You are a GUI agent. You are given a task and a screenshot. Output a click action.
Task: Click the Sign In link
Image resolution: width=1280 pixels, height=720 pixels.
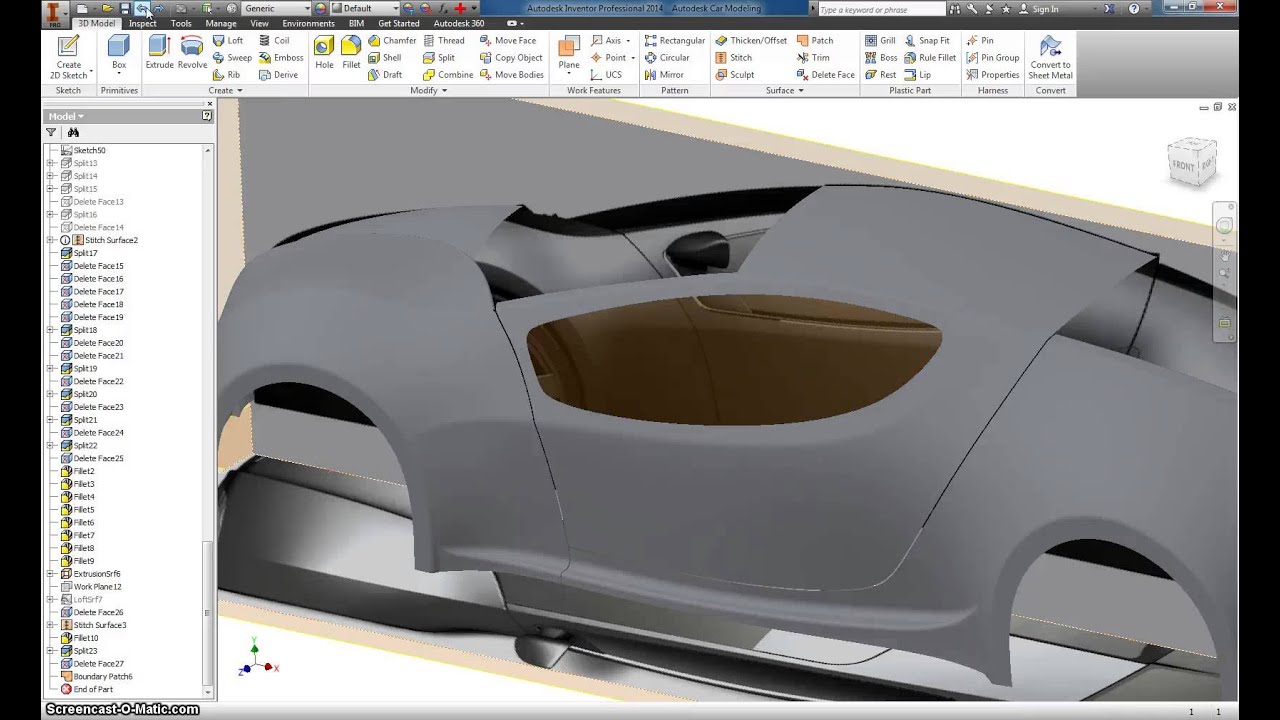coord(1046,9)
